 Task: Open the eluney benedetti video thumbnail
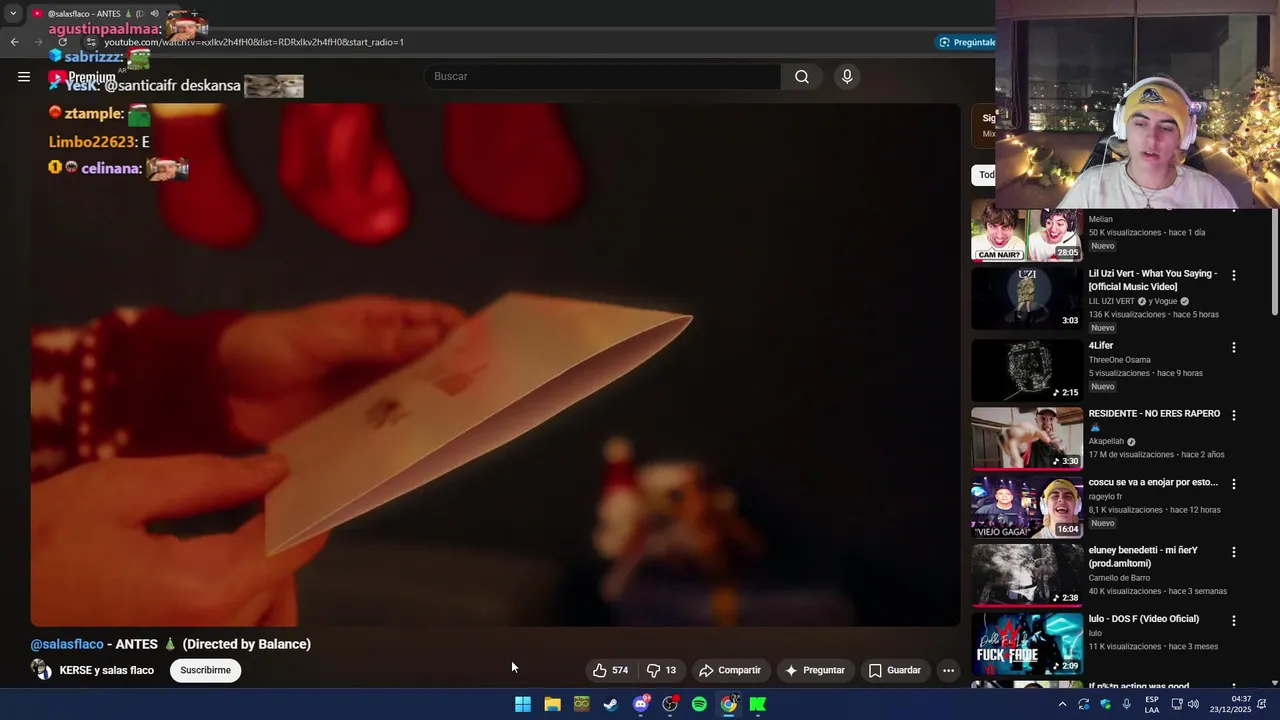tap(1027, 575)
